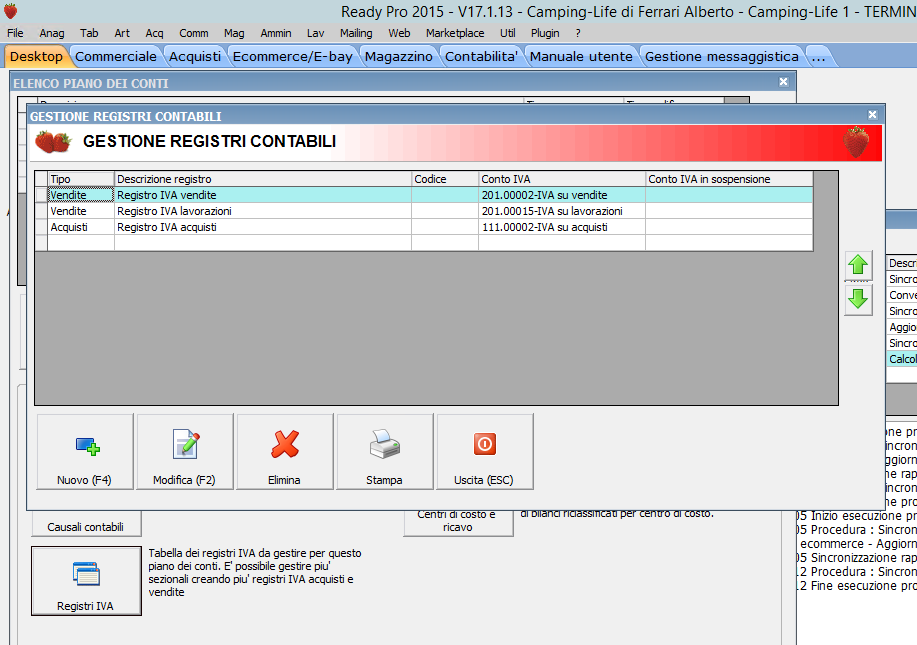Click the Causali contabili button
The height and width of the screenshot is (645, 917).
pos(86,524)
